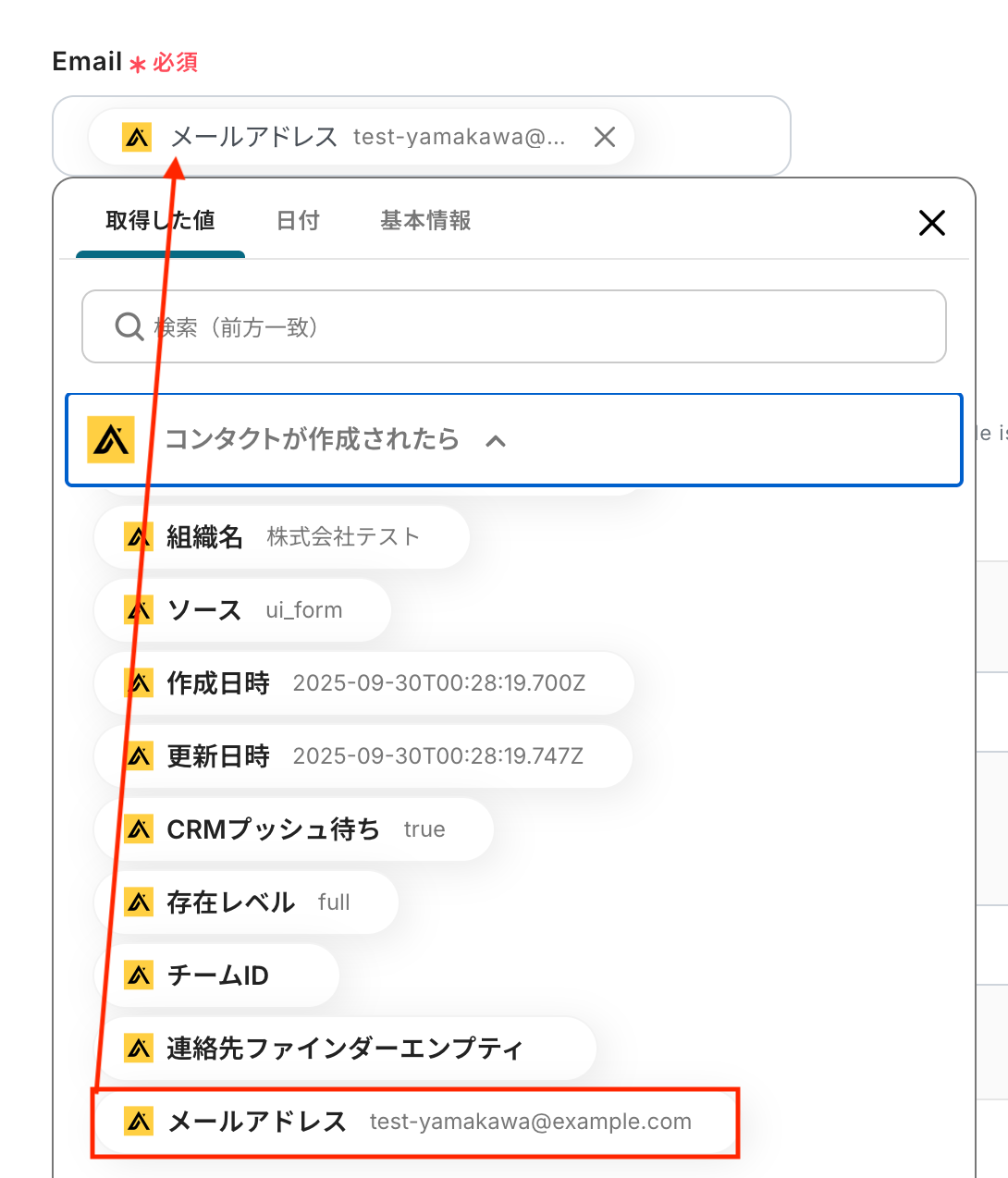Viewport: 1008px width, 1178px height.
Task: Click the icon next to チームID
Action: (139, 975)
